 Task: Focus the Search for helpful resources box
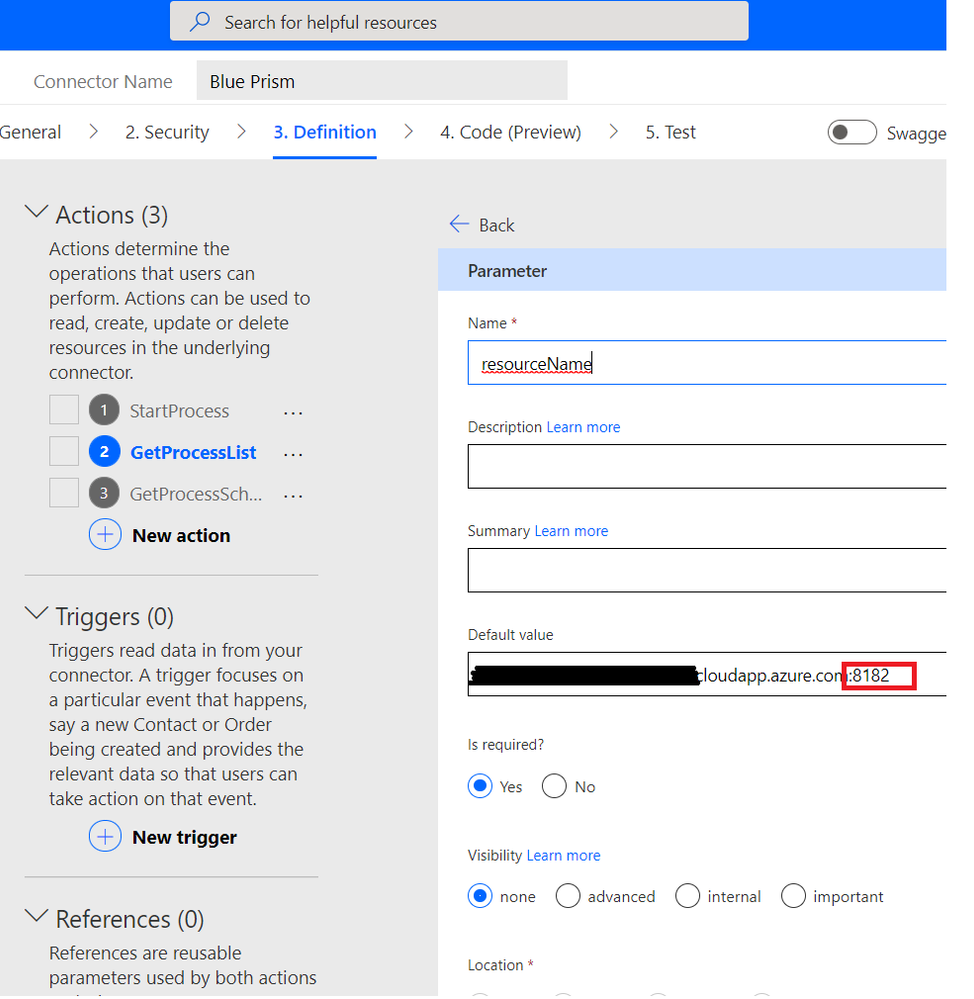pos(459,21)
